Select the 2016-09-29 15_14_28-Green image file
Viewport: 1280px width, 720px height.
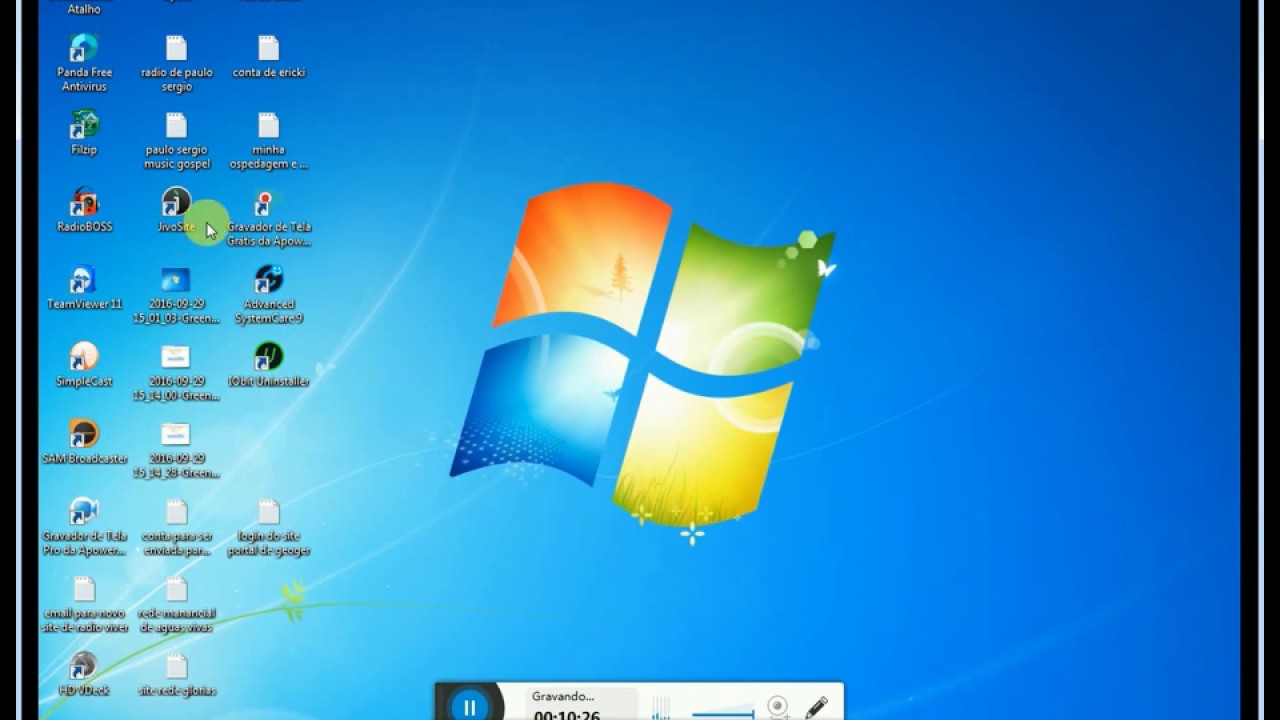(x=176, y=449)
